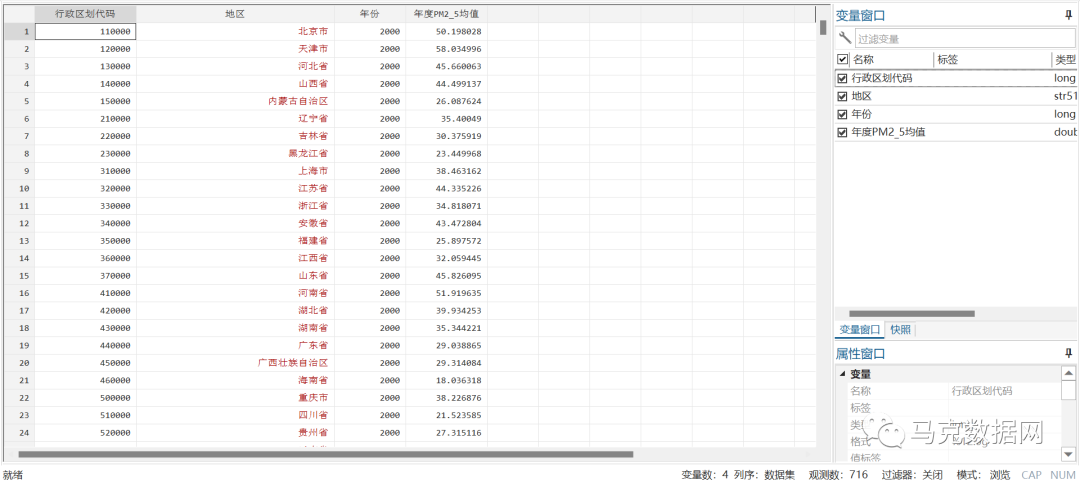Image resolution: width=1080 pixels, height=480 pixels.
Task: Click the 类型 column header in variables list
Action: coord(1065,59)
